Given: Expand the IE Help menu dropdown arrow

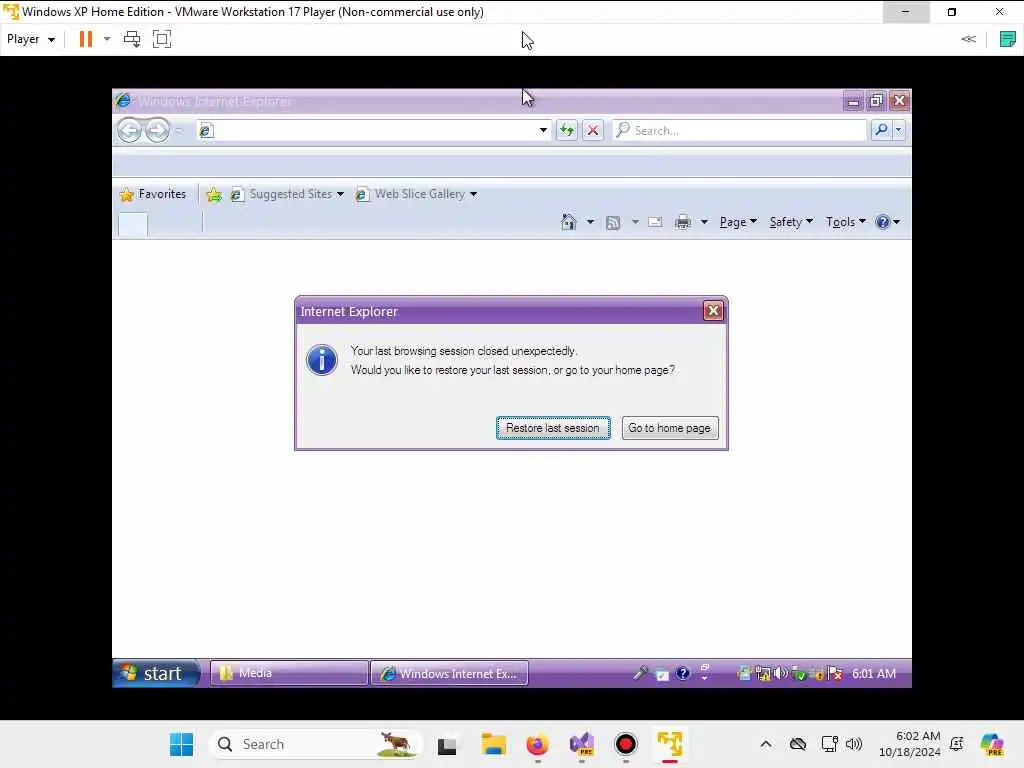Looking at the screenshot, I should tap(897, 222).
